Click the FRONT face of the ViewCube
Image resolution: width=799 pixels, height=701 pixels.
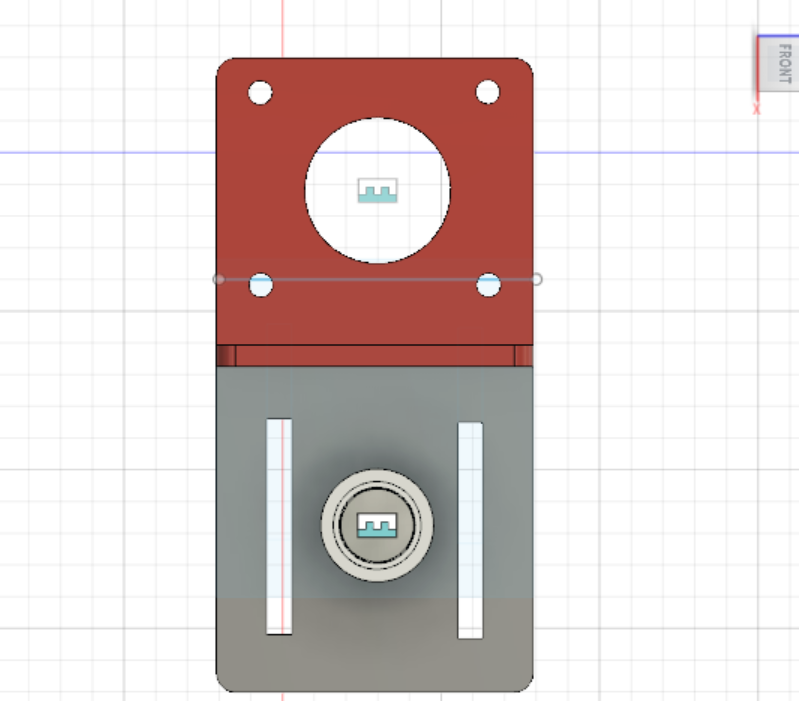(x=779, y=64)
